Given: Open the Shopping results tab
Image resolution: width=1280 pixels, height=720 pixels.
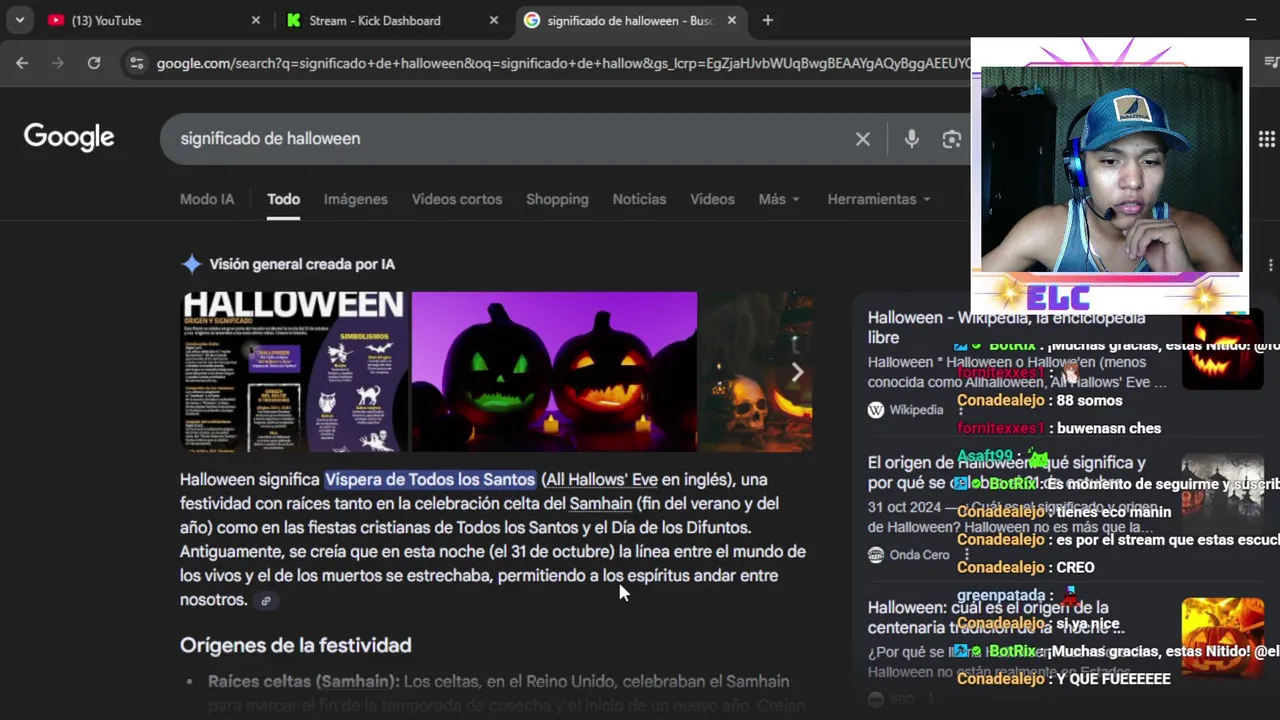Looking at the screenshot, I should [557, 199].
